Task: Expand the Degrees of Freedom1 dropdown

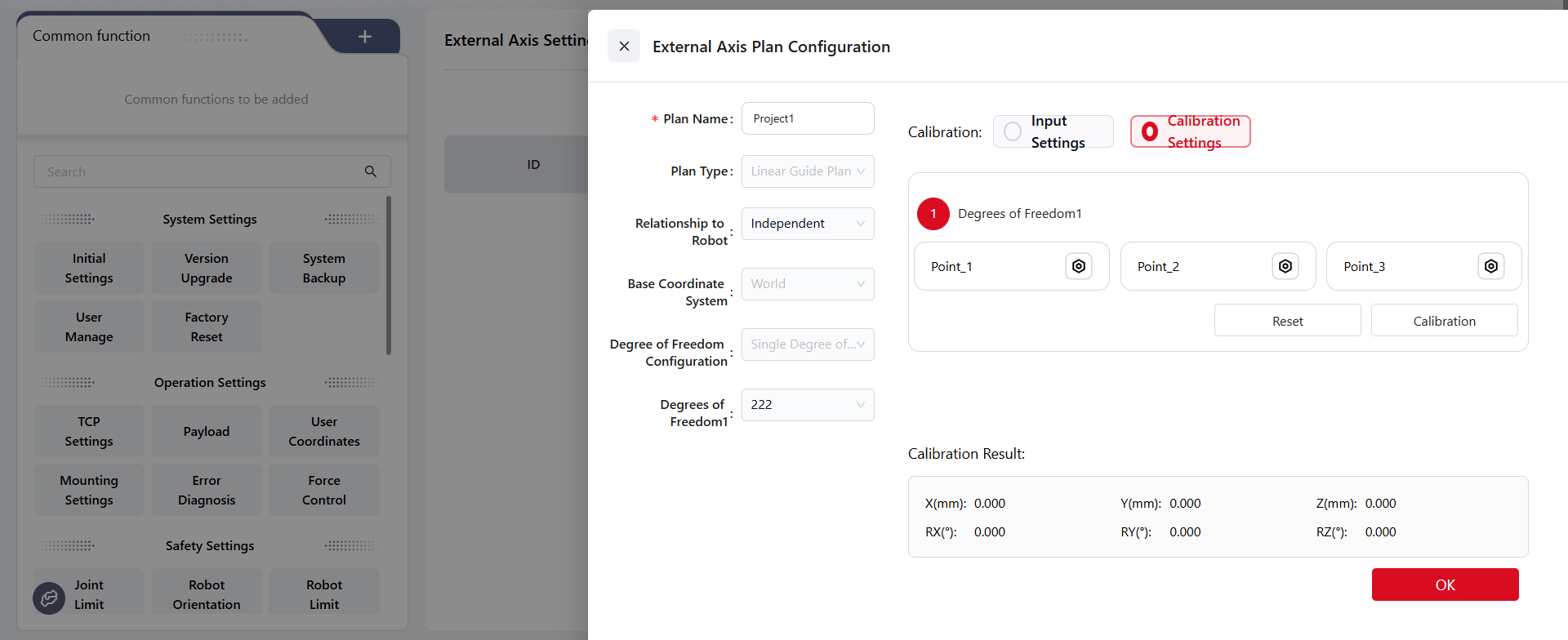Action: point(807,405)
